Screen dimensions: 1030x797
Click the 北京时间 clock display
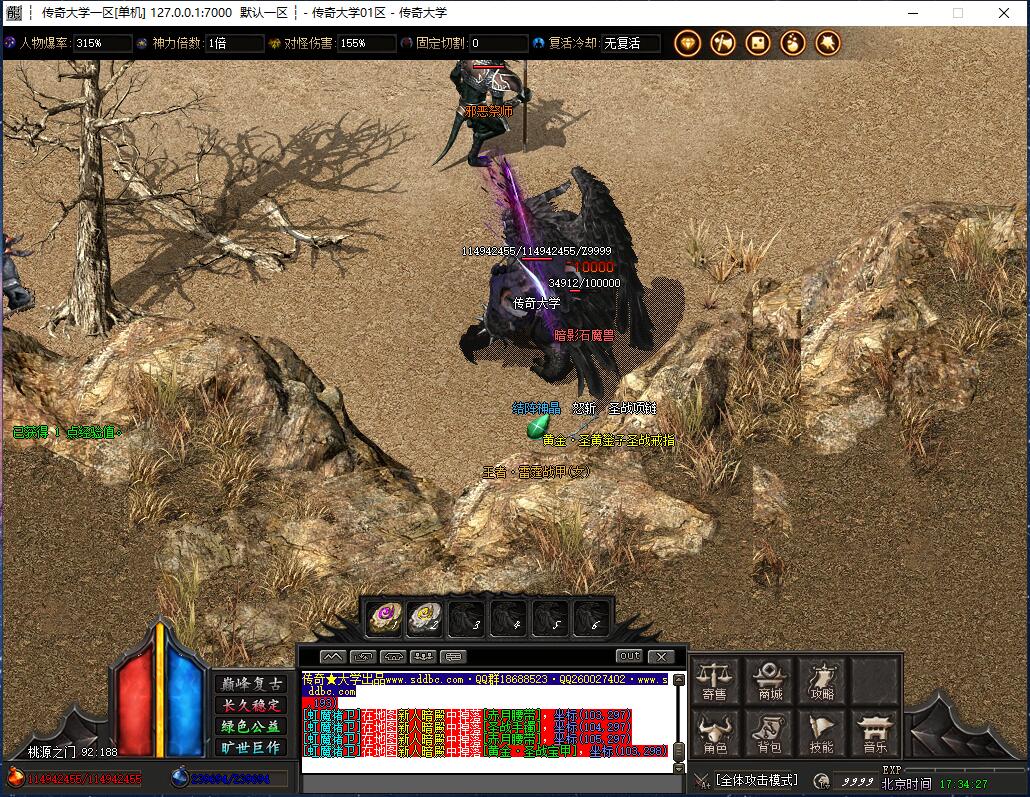(x=934, y=784)
